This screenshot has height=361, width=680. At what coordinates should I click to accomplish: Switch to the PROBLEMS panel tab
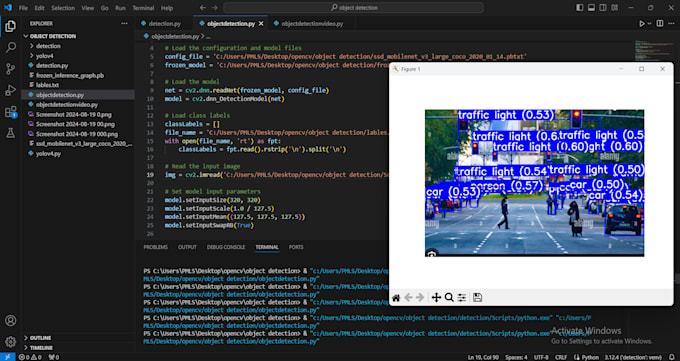pos(156,247)
